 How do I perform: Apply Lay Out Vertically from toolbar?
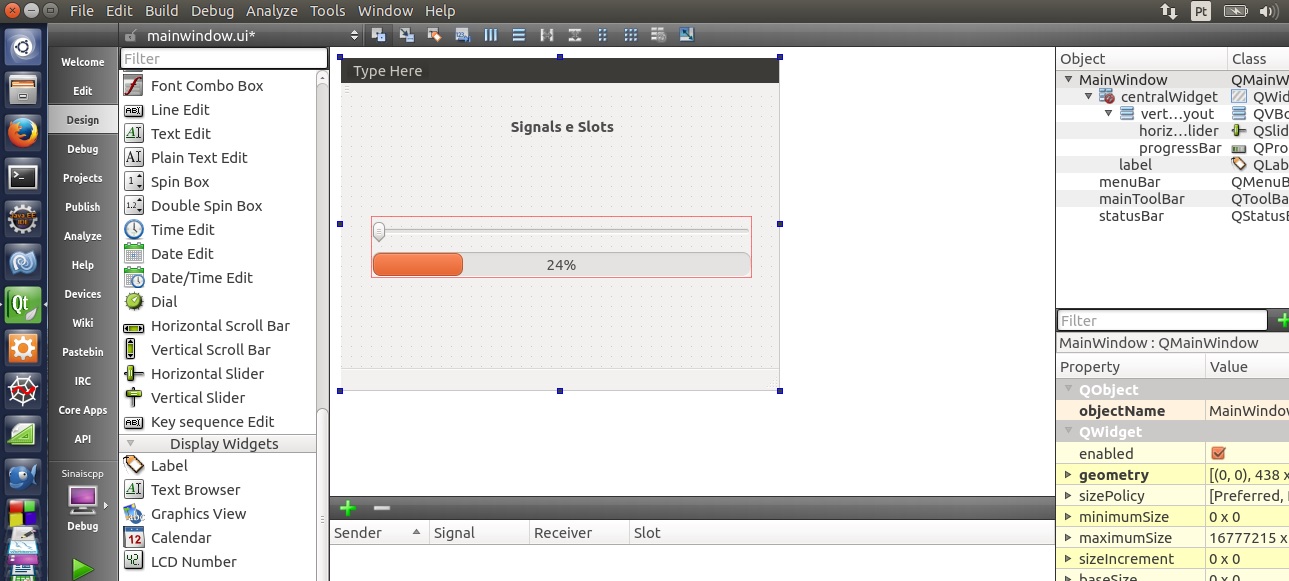tap(518, 35)
